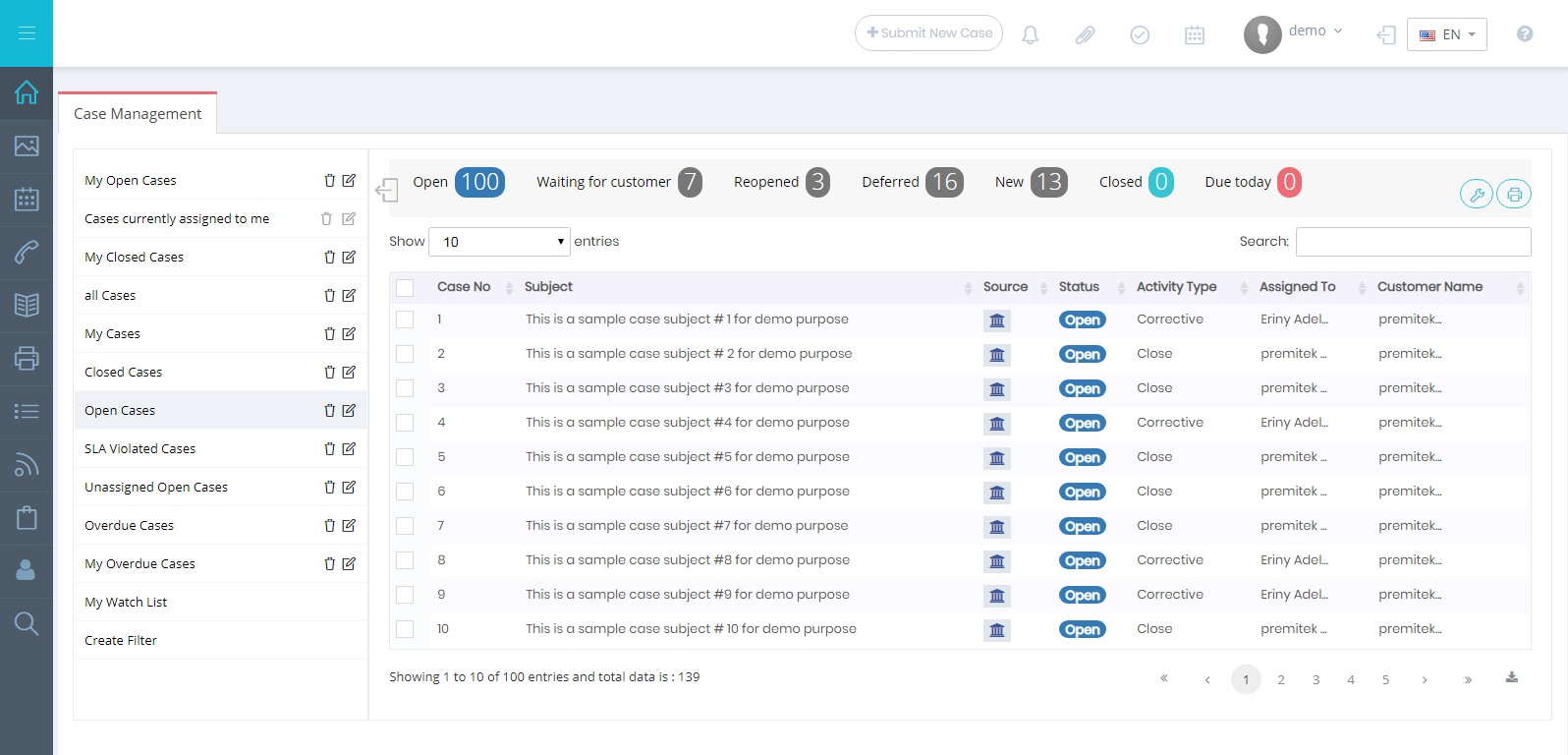Click the Open badge for case 7

1082,527
